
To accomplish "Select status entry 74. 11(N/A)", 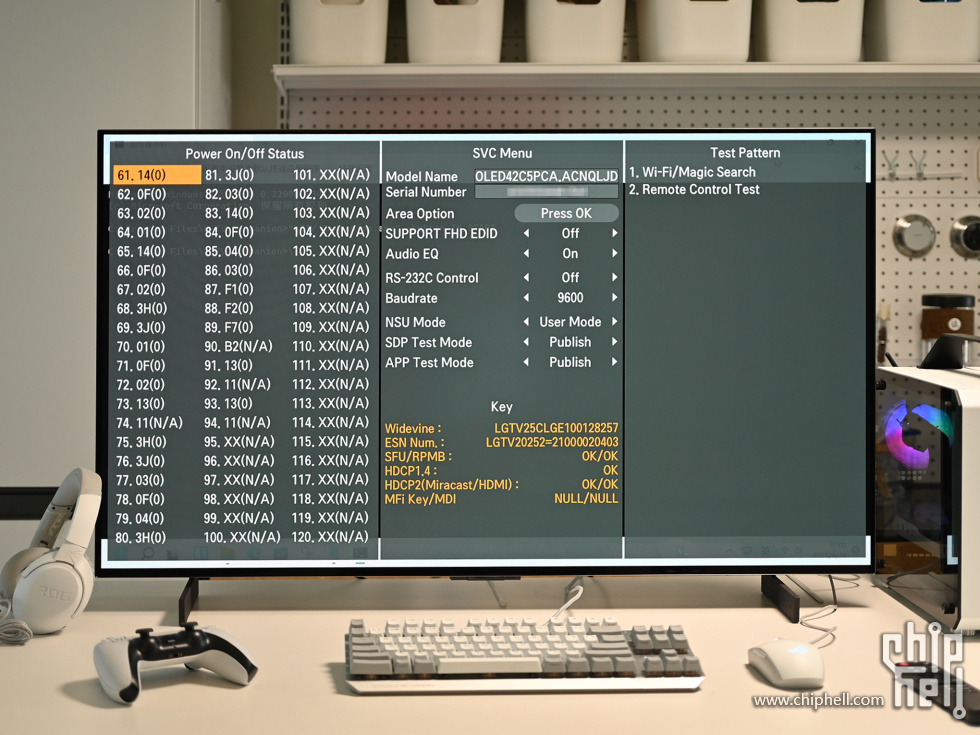I will point(149,423).
